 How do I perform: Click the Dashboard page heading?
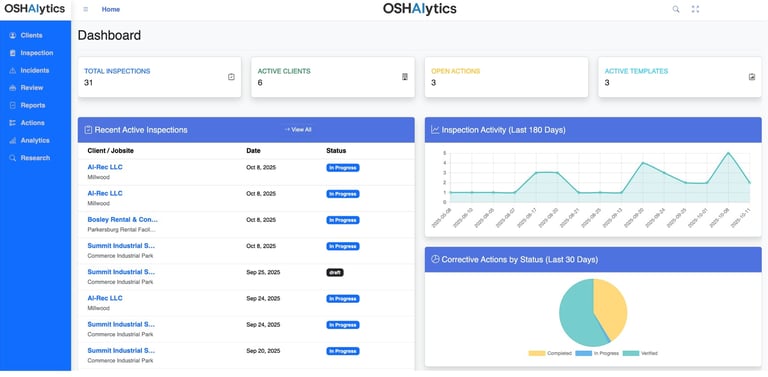(x=109, y=35)
